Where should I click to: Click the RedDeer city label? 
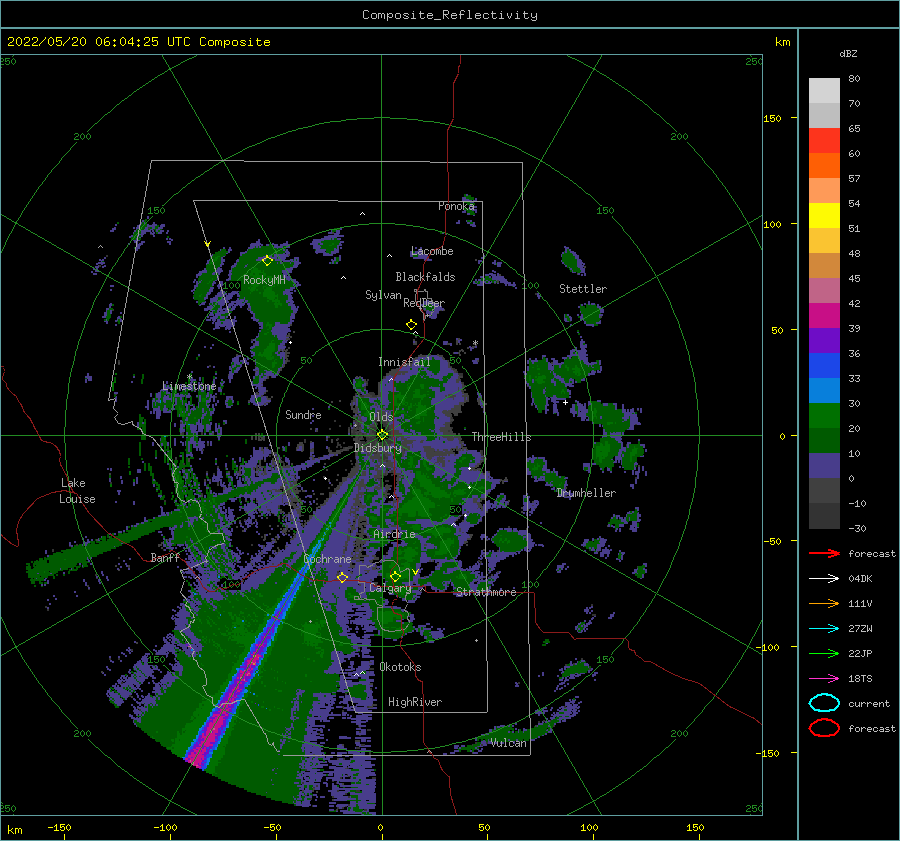[424, 303]
